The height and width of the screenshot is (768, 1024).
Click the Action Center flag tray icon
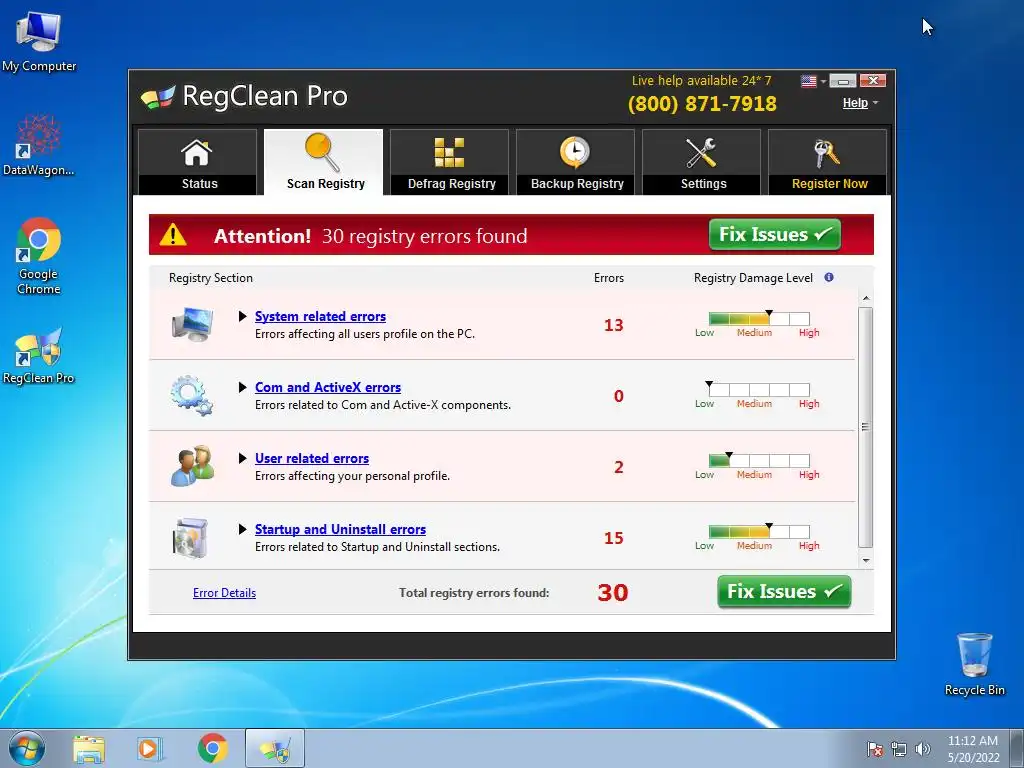click(875, 749)
